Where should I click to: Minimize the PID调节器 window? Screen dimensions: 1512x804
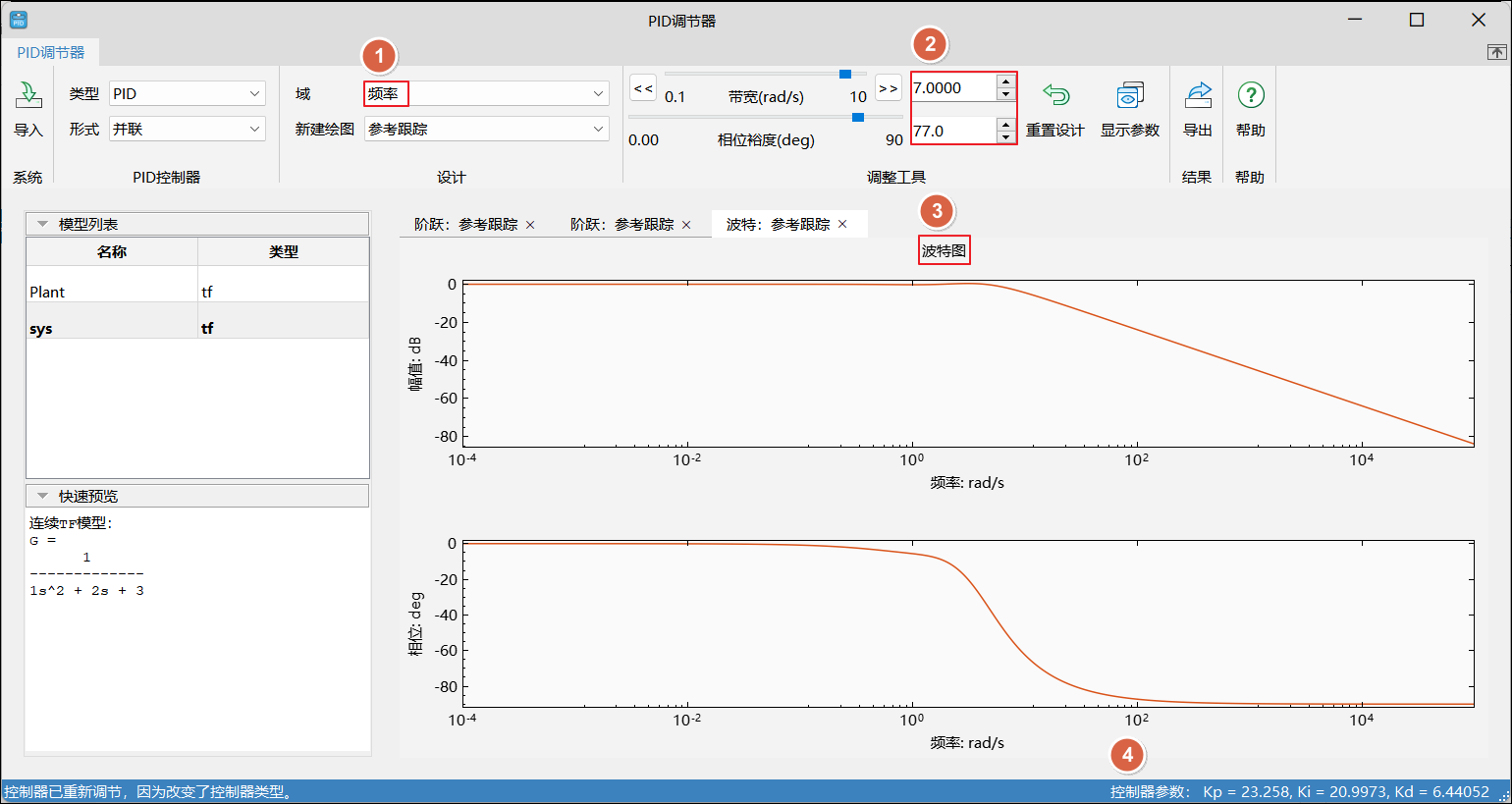pyautogui.click(x=1356, y=20)
